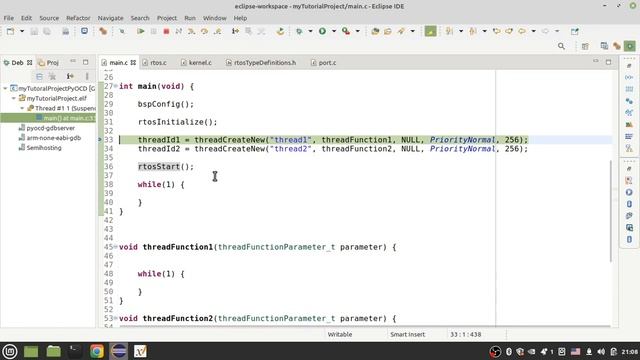
Task: Click the New file toolbar icon
Action: 11,31
